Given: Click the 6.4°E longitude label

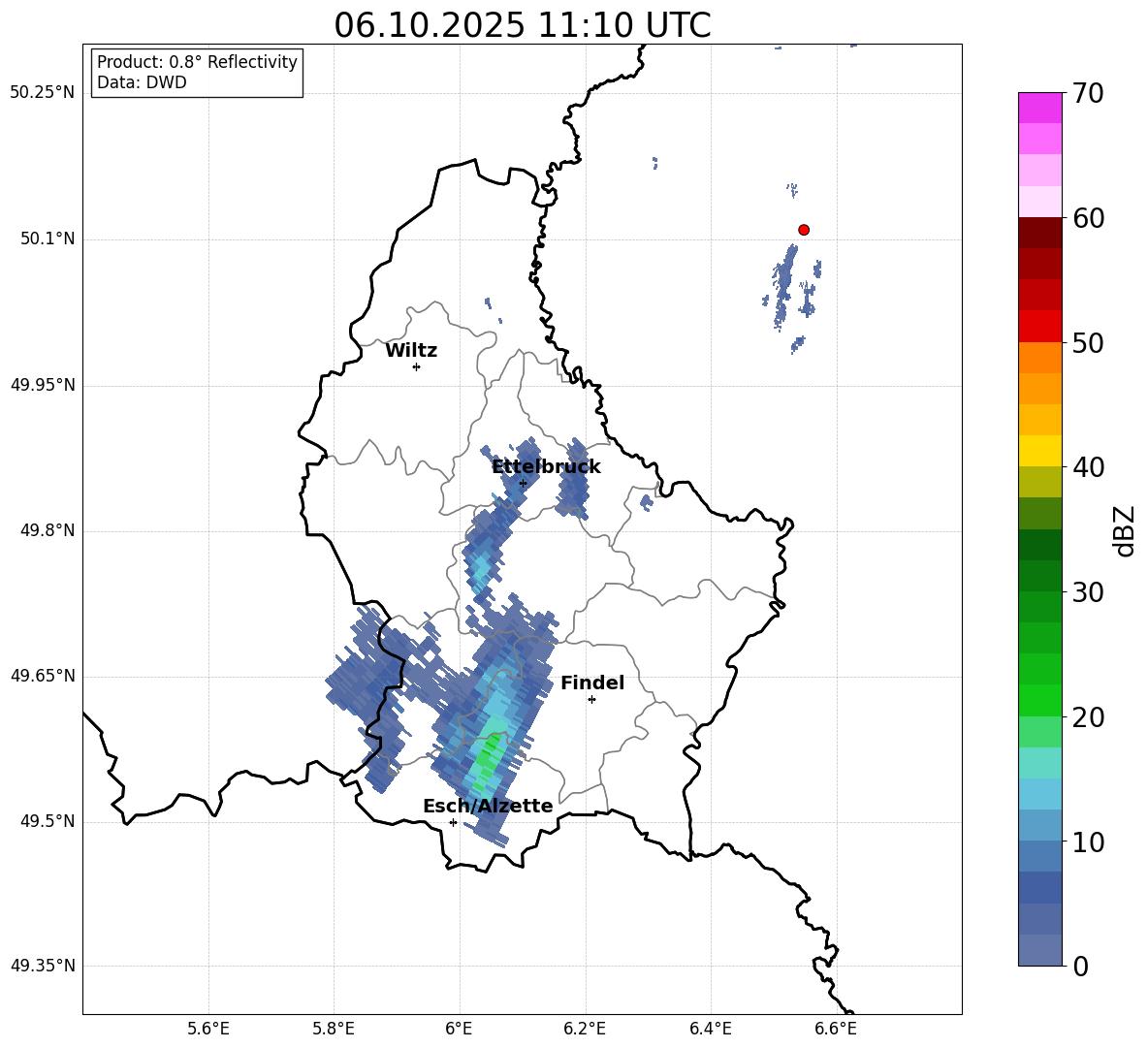Looking at the screenshot, I should click(710, 1029).
